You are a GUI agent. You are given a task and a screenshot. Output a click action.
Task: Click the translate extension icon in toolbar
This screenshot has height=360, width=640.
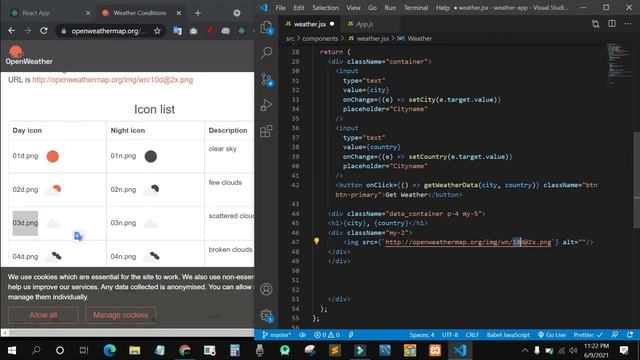click(x=177, y=31)
